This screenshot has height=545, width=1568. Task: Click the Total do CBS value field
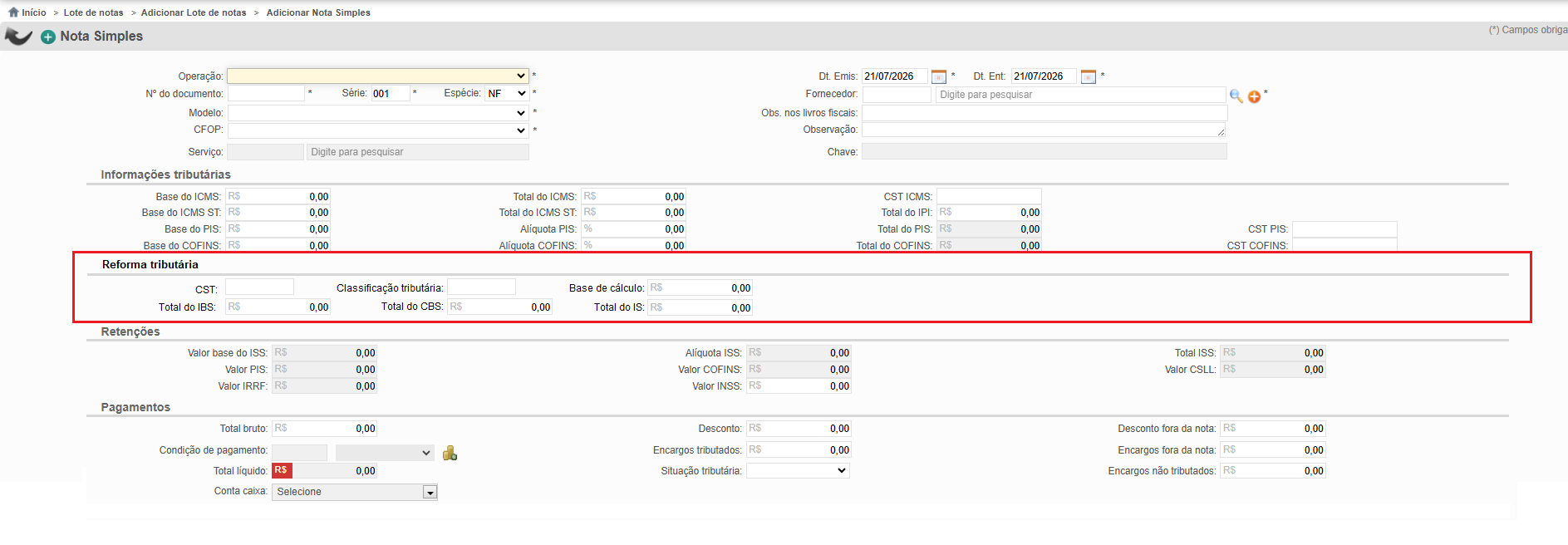coord(499,307)
